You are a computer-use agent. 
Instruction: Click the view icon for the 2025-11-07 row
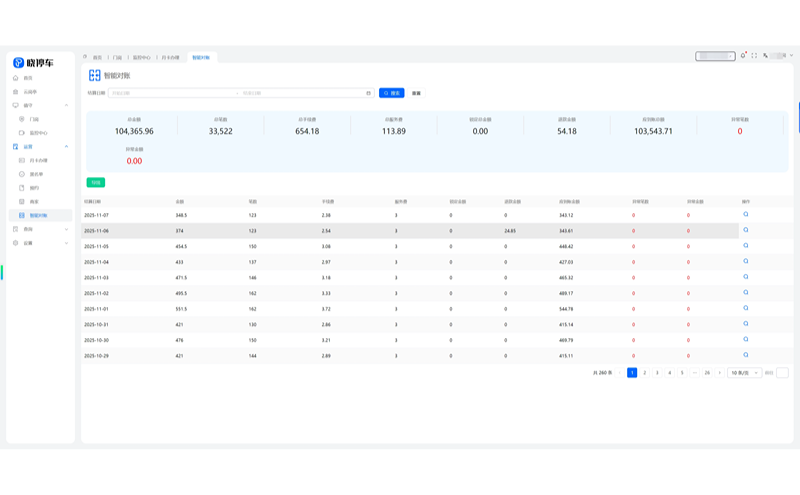pyautogui.click(x=745, y=214)
